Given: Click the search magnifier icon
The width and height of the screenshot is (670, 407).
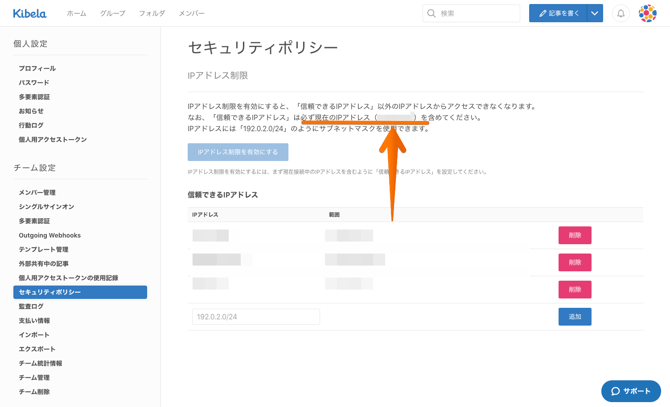Looking at the screenshot, I should point(432,14).
